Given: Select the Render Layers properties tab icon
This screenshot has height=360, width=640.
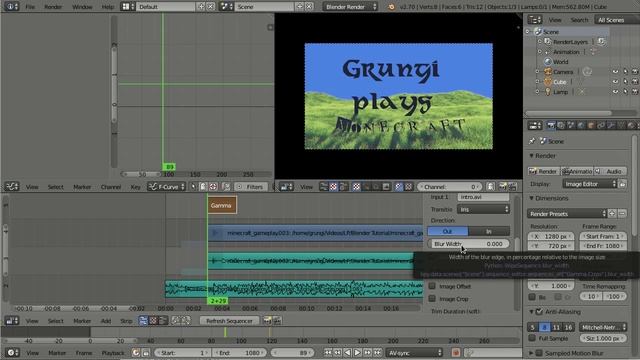Looking at the screenshot, I should (x=561, y=126).
